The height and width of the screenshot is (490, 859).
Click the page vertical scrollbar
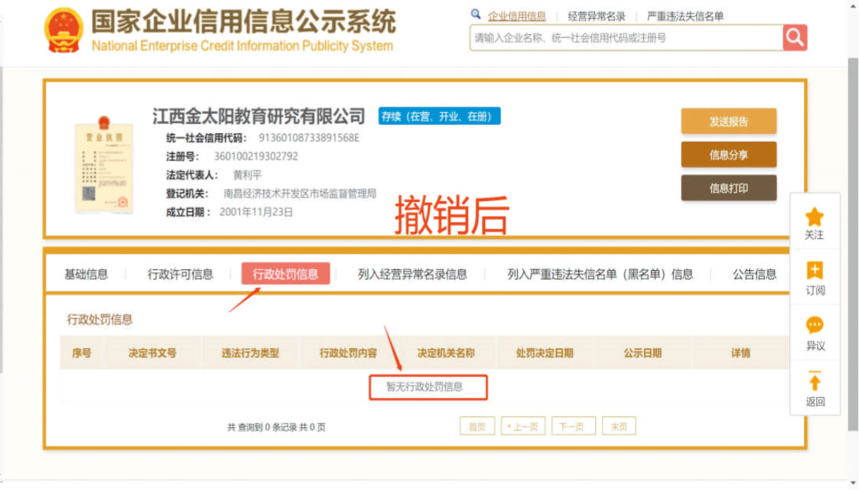coord(853,244)
